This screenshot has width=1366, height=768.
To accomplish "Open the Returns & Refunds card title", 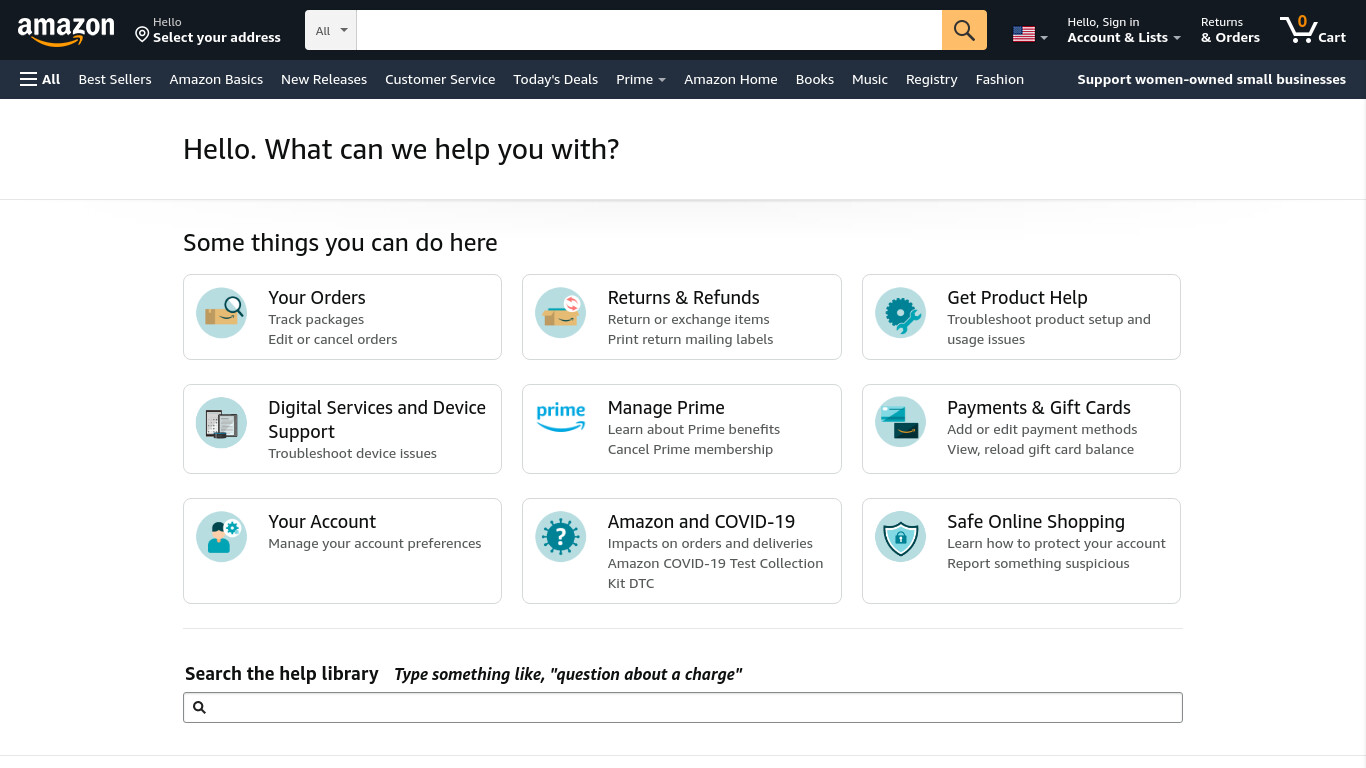I will click(x=684, y=297).
